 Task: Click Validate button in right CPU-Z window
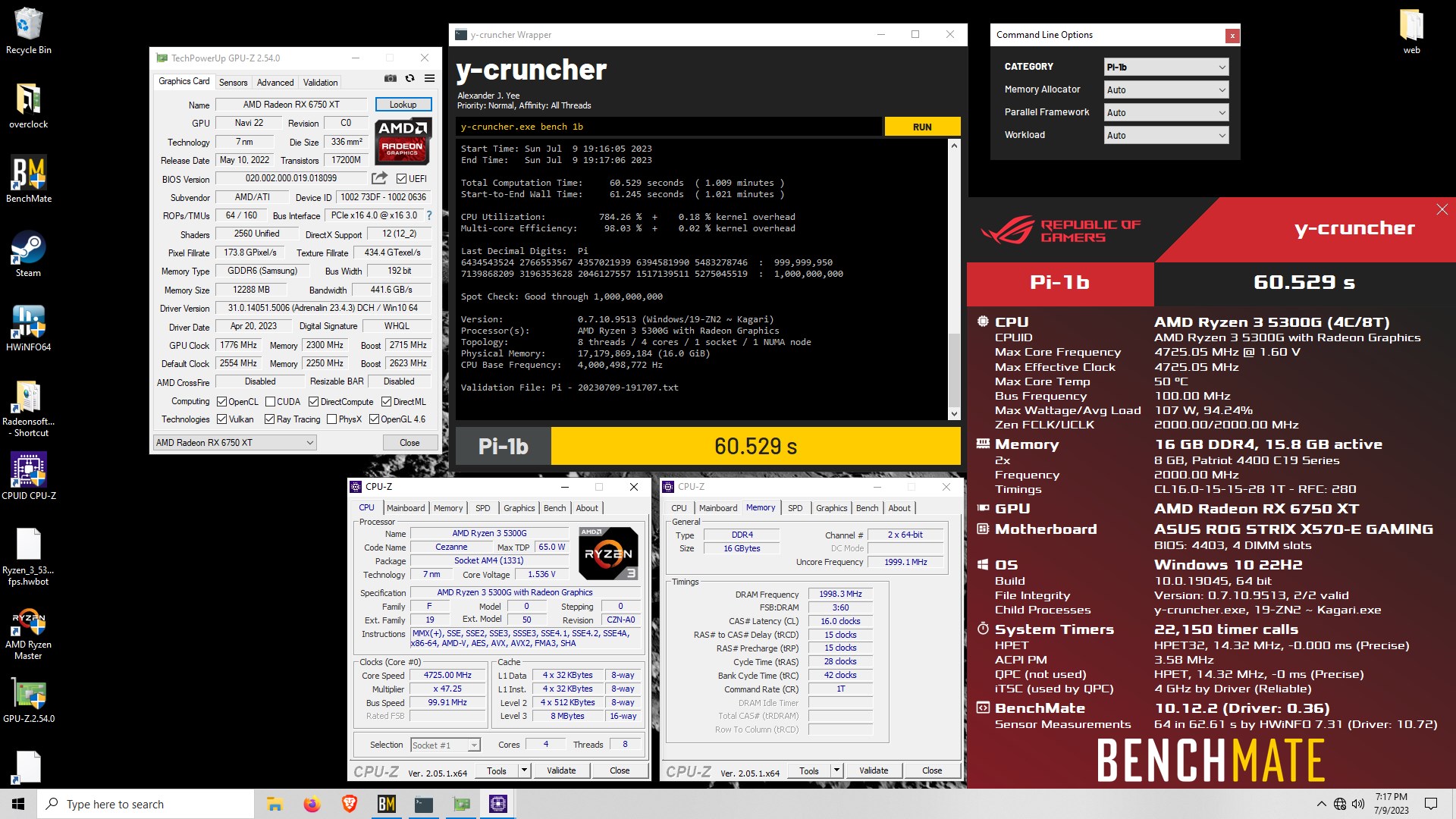coord(874,770)
